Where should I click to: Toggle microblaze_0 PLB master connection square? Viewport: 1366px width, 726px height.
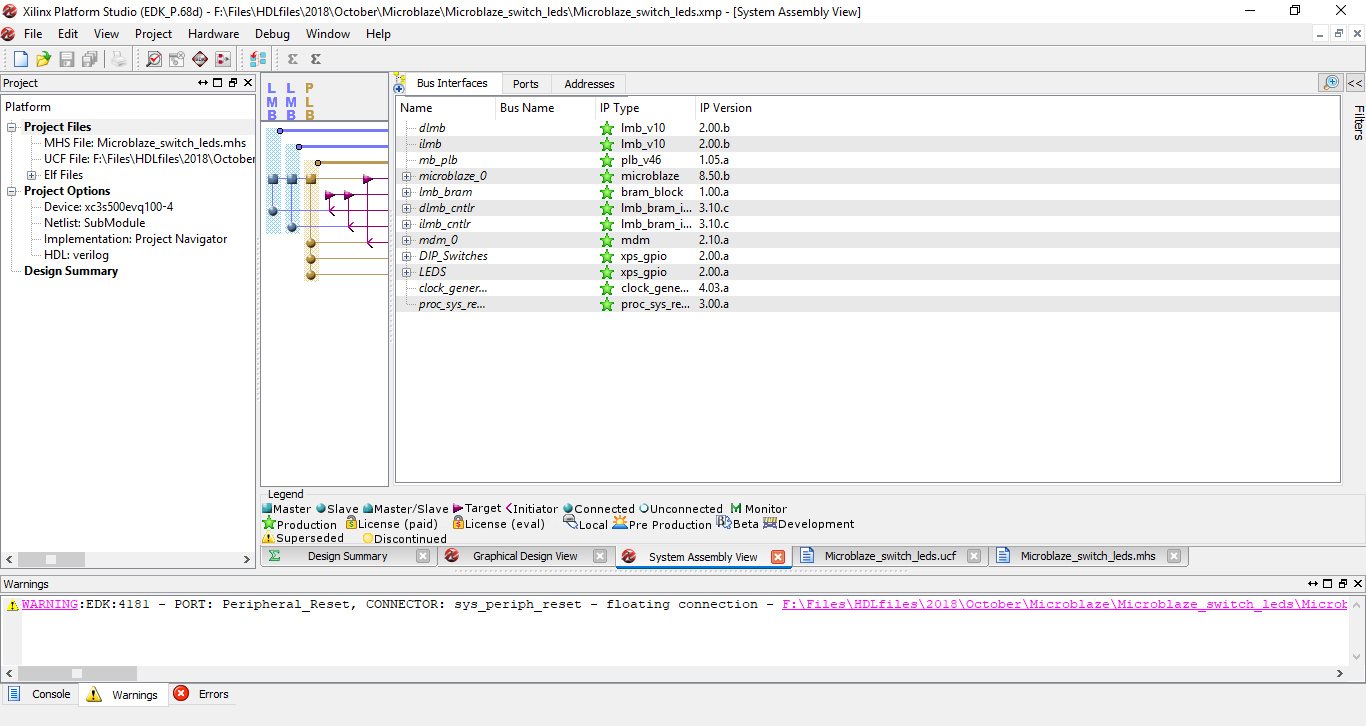pos(311,179)
